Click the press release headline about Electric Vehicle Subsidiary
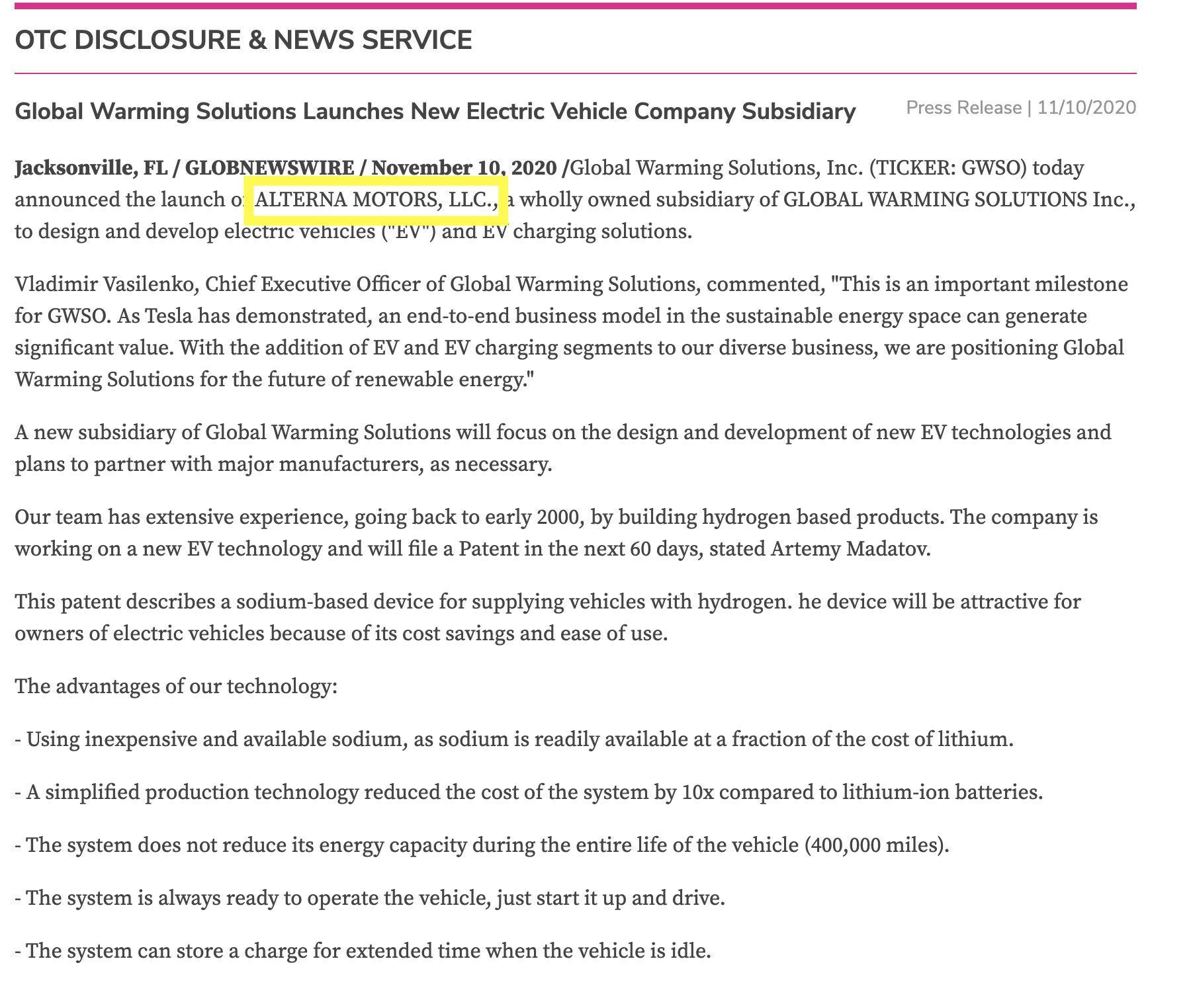 coord(435,111)
